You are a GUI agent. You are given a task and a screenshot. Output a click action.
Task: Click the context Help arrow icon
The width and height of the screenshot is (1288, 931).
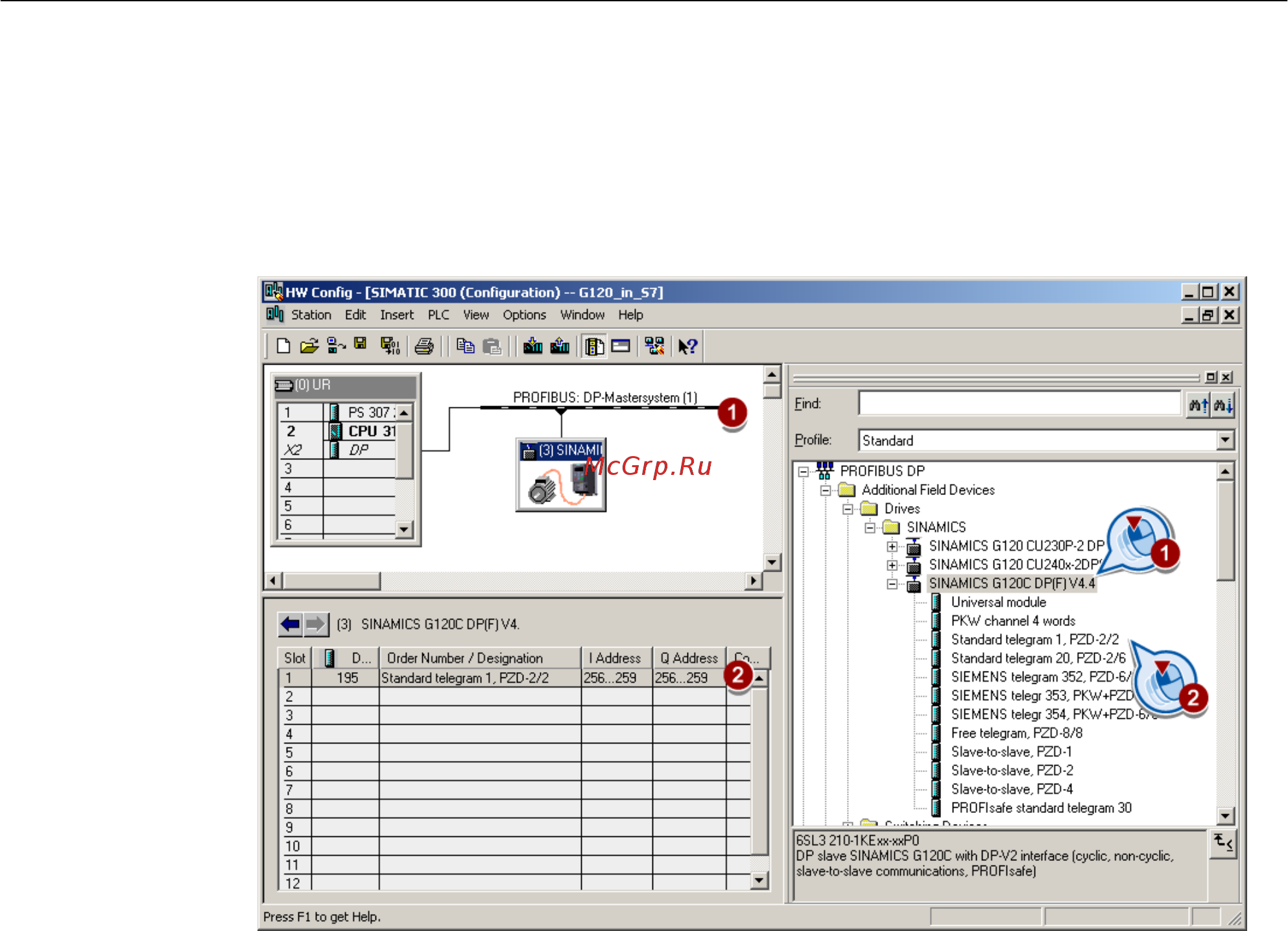(x=687, y=346)
